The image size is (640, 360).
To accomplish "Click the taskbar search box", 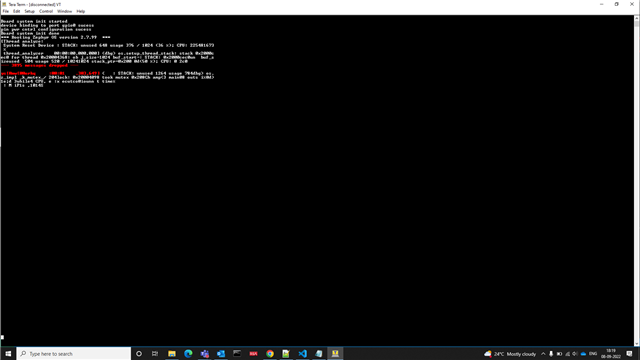I will [74, 353].
